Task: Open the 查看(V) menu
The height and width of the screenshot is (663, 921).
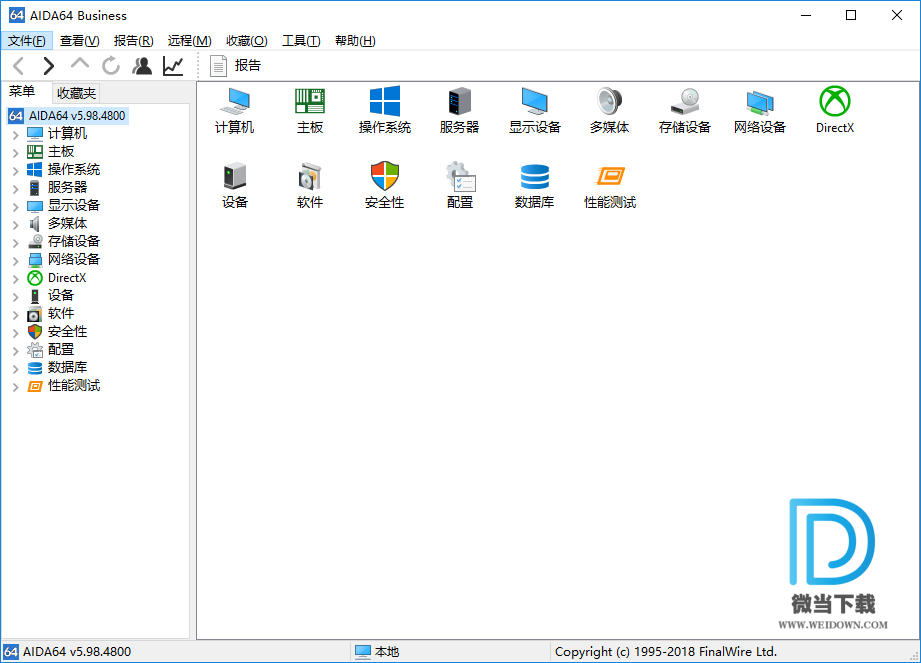Action: click(x=79, y=41)
